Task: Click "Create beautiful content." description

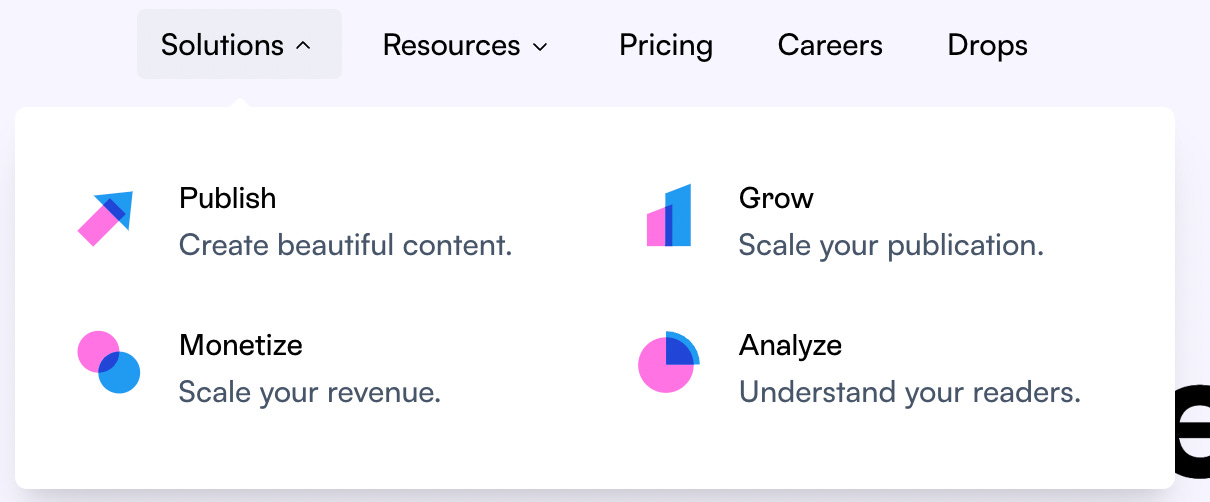Action: point(346,245)
